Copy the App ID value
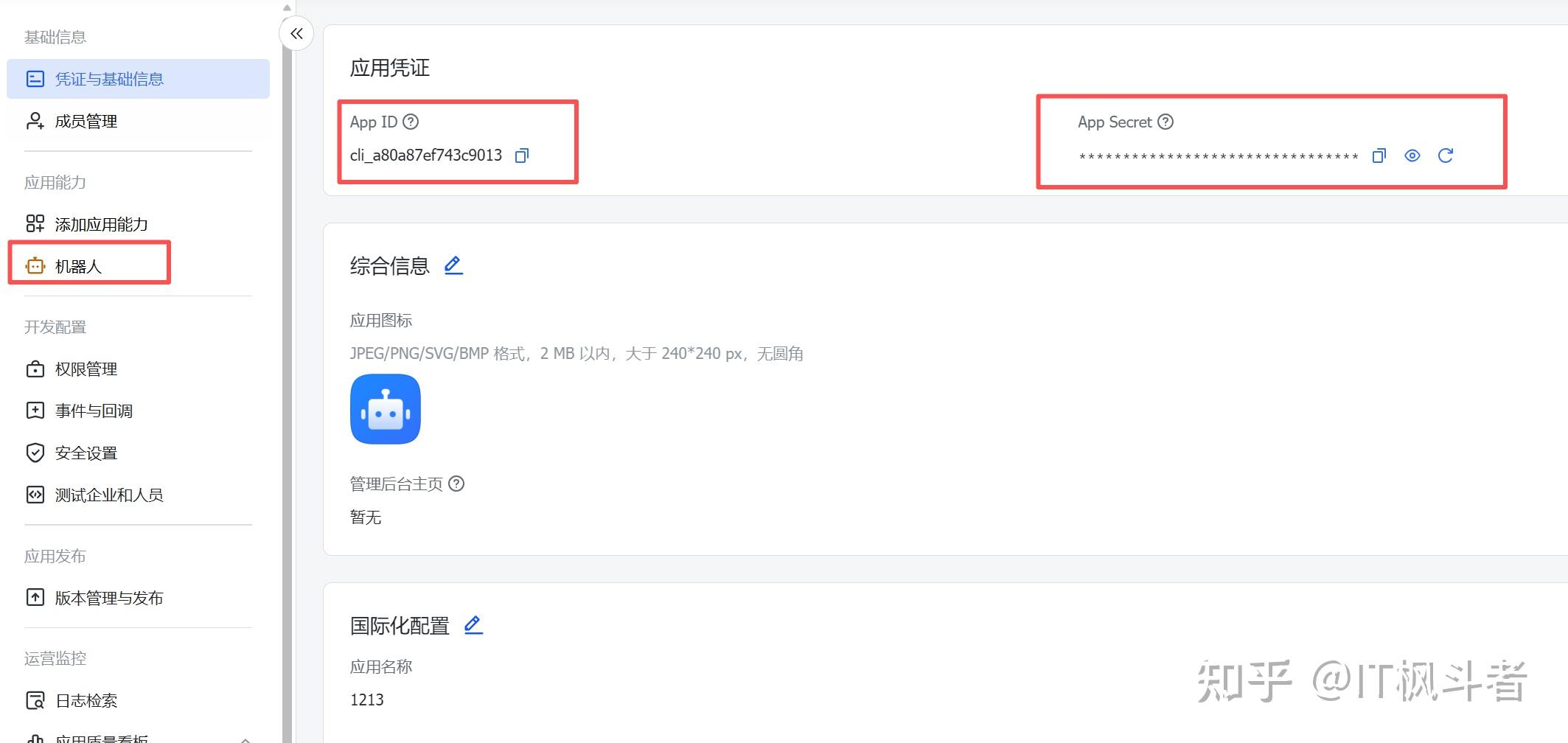Image resolution: width=1568 pixels, height=743 pixels. tap(522, 156)
